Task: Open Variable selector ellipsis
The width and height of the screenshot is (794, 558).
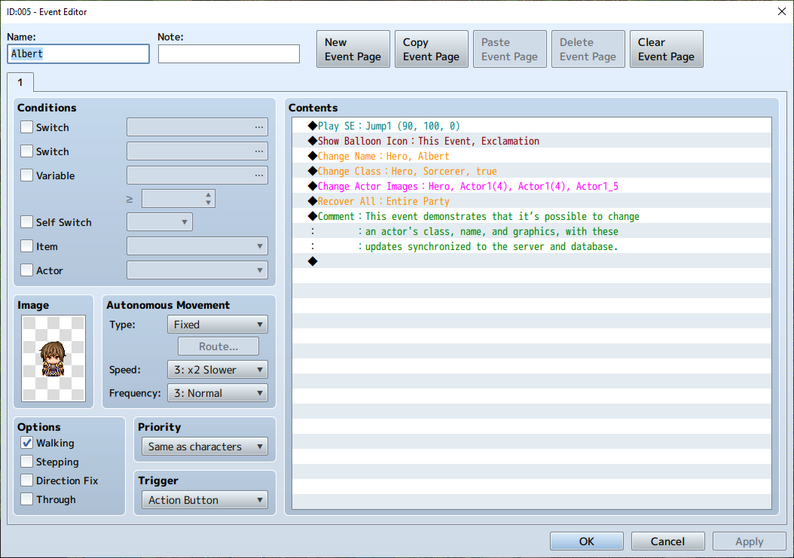Action: coord(259,176)
